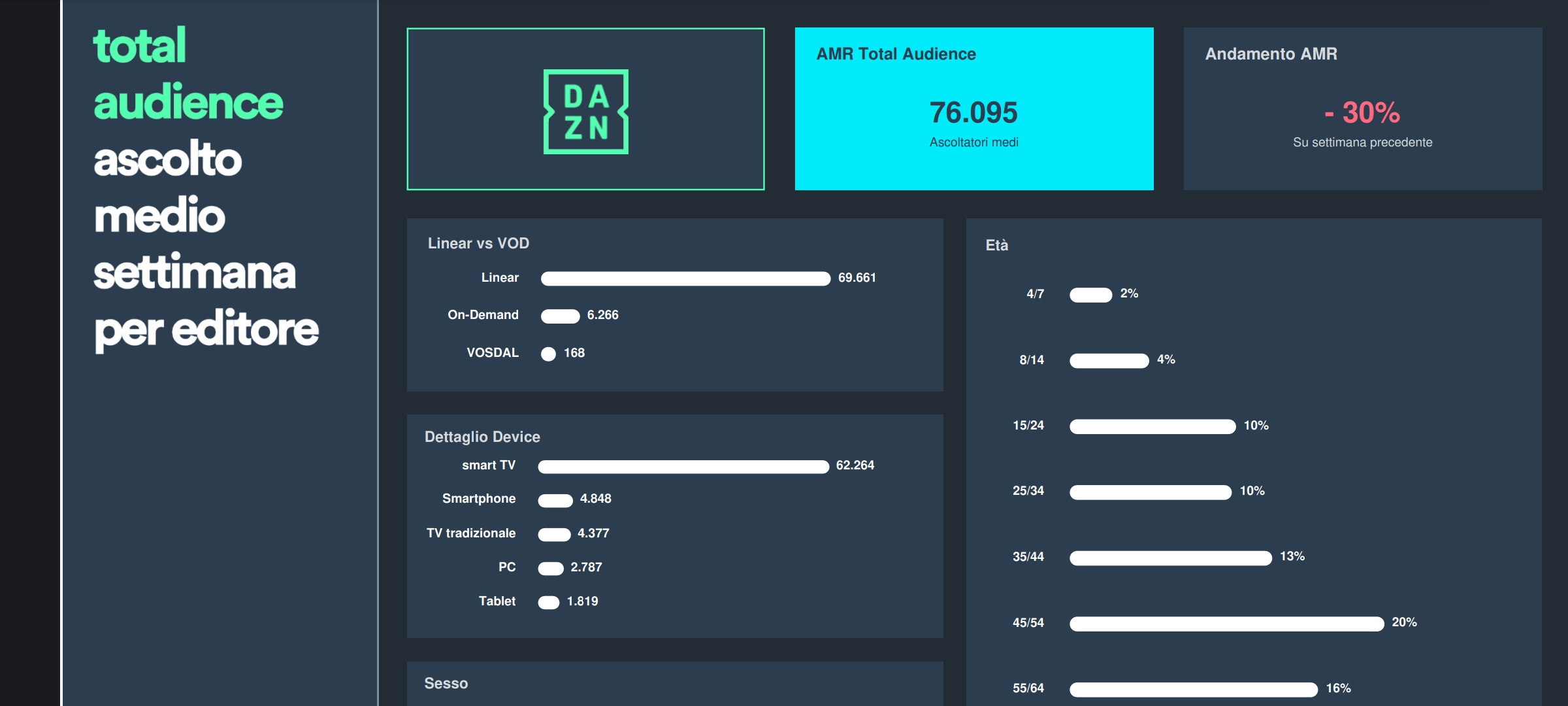
Task: Click the 4.848 Smartphone value
Action: pos(595,499)
